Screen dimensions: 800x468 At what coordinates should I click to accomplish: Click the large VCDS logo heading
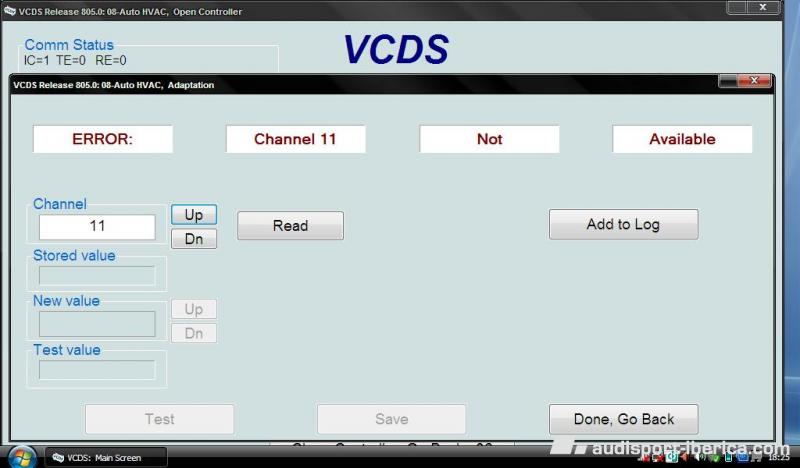396,50
